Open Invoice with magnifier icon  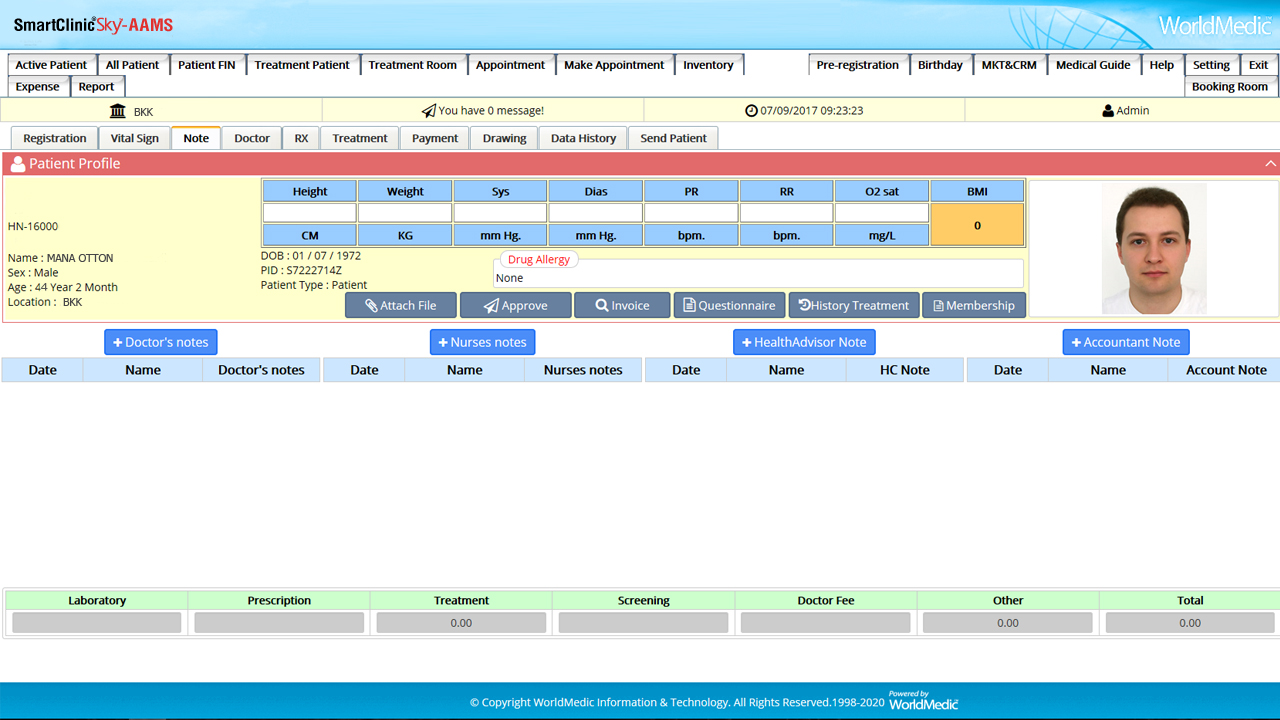(x=621, y=305)
